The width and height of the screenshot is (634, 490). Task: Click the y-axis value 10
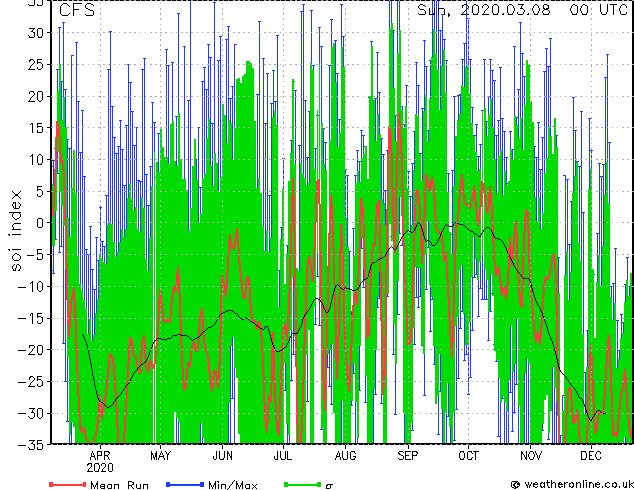[36, 160]
